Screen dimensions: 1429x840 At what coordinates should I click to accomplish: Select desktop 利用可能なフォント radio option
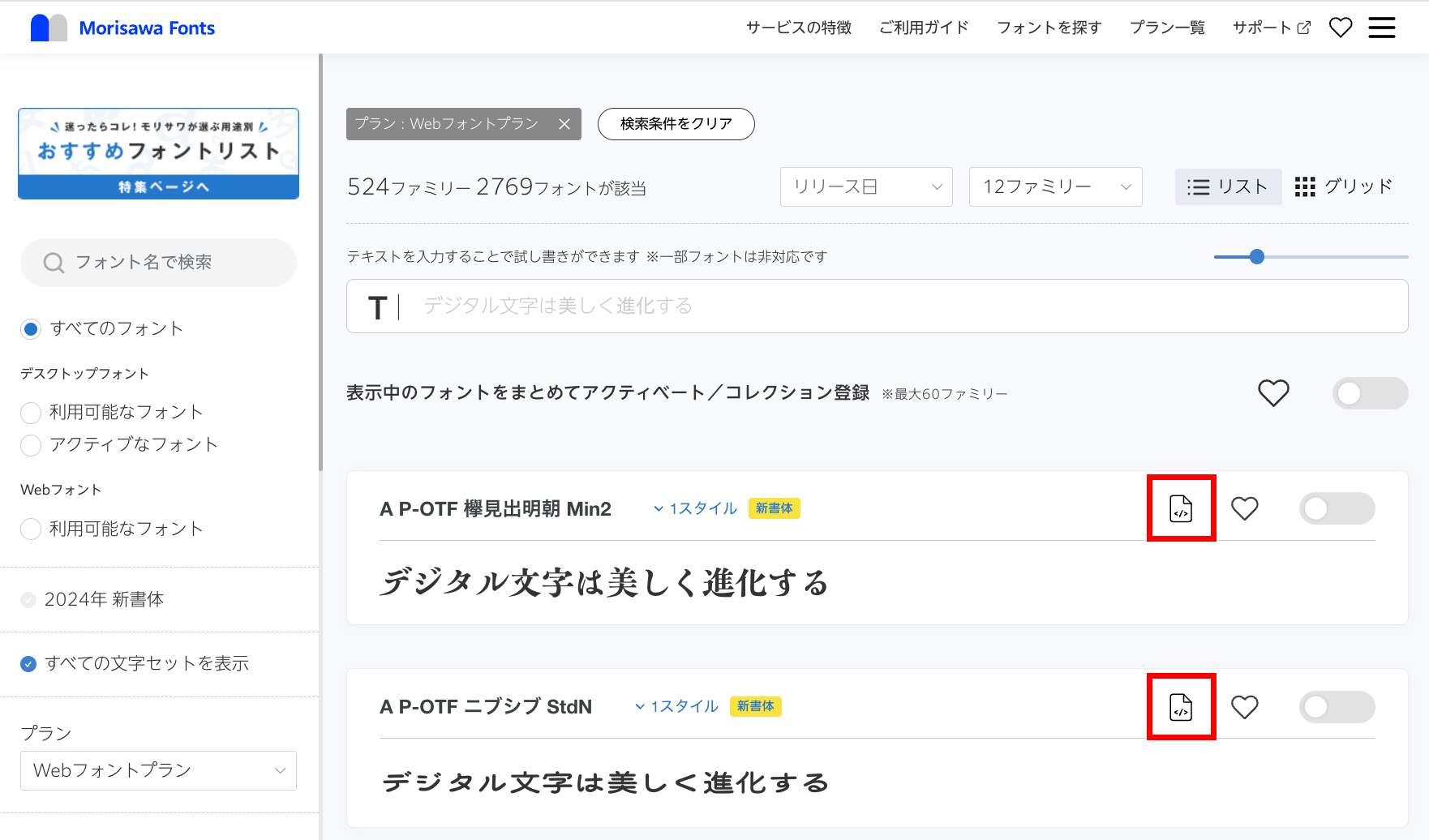click(x=31, y=413)
